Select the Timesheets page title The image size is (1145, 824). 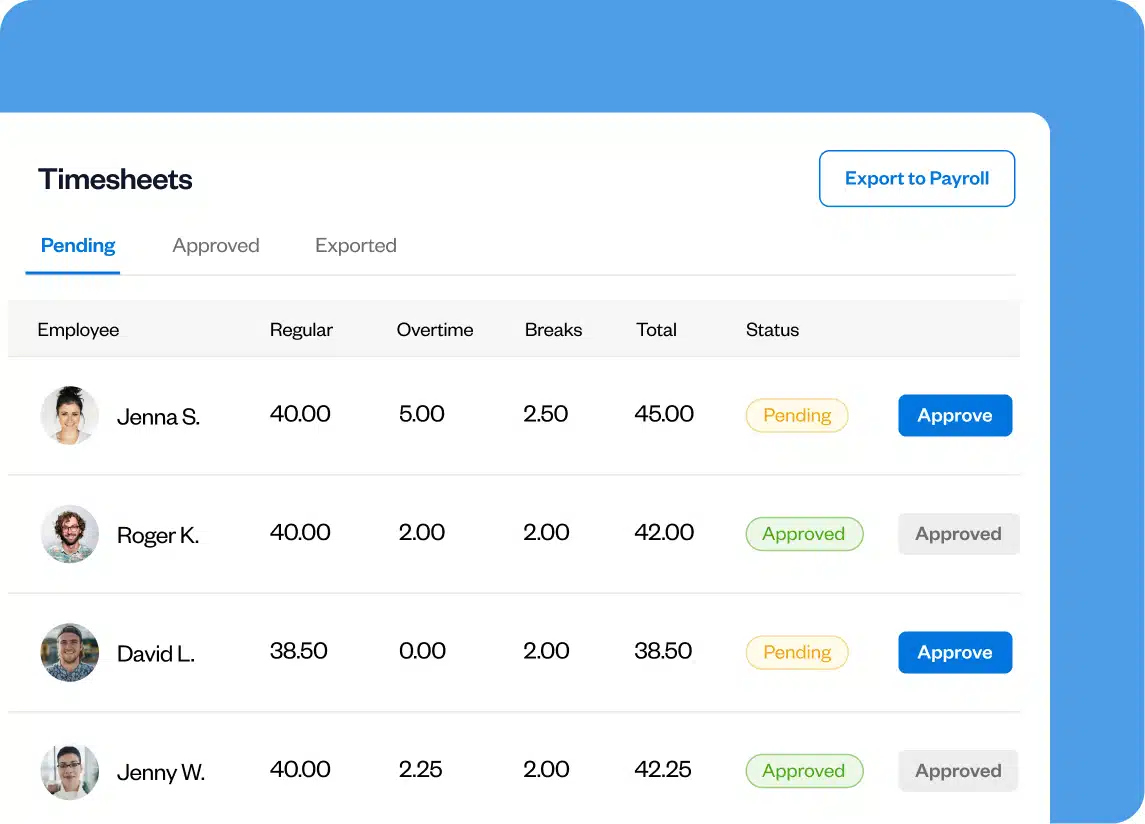(115, 180)
